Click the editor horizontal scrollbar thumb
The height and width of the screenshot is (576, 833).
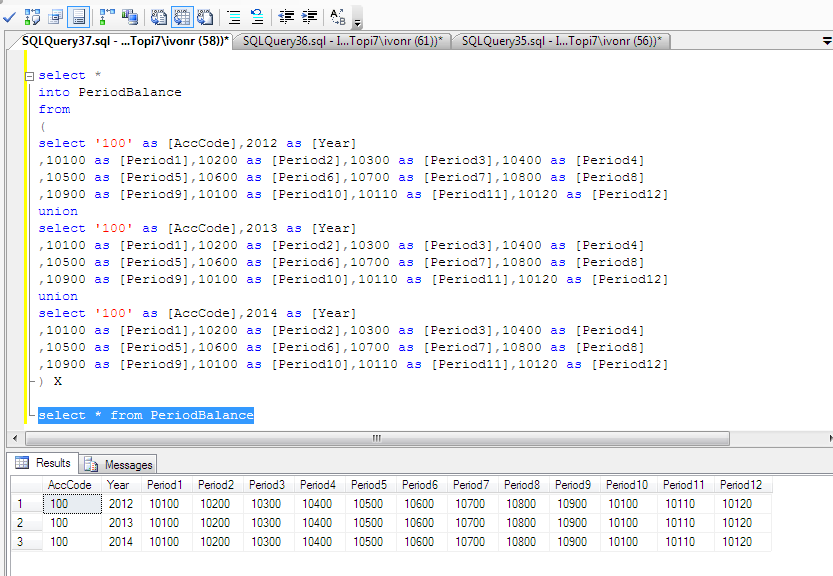tap(377, 438)
